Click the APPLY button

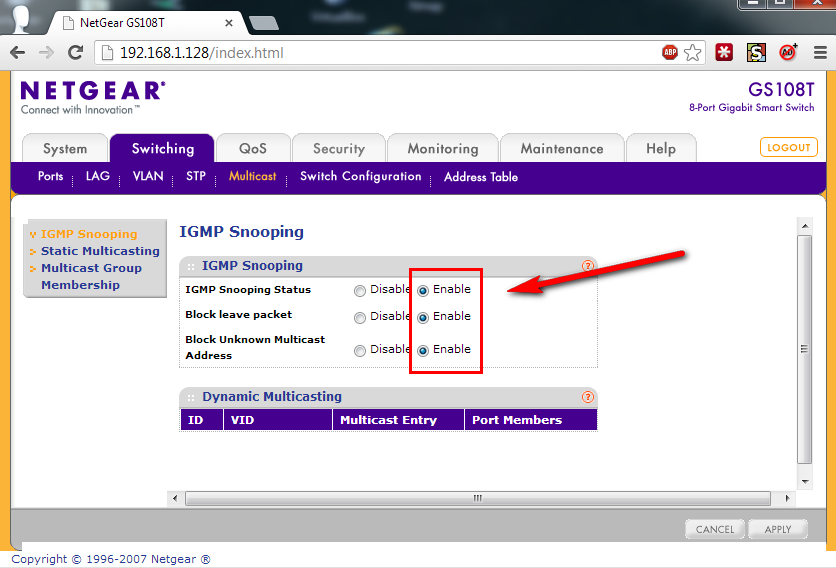click(x=777, y=529)
